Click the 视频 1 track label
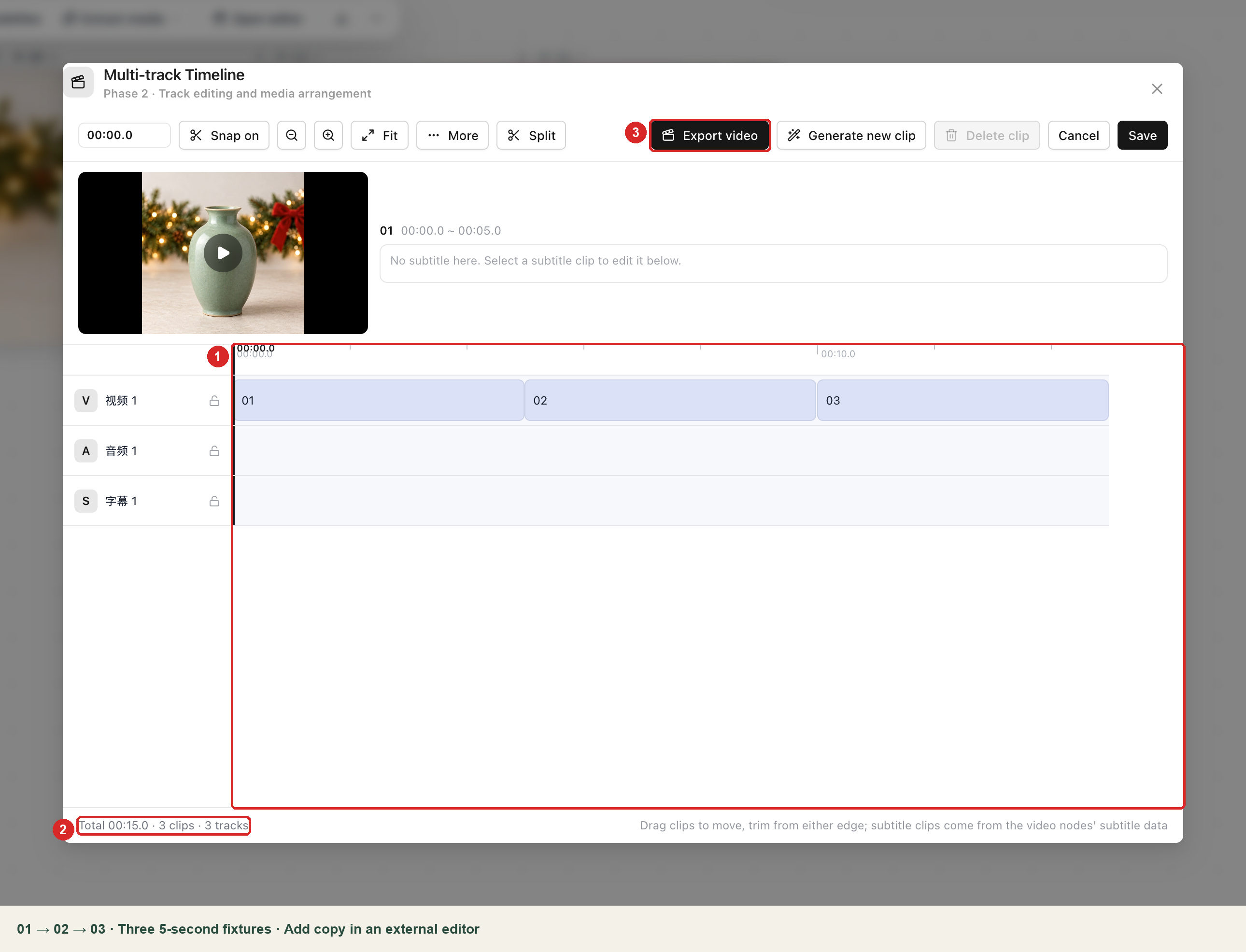1246x952 pixels. [121, 401]
